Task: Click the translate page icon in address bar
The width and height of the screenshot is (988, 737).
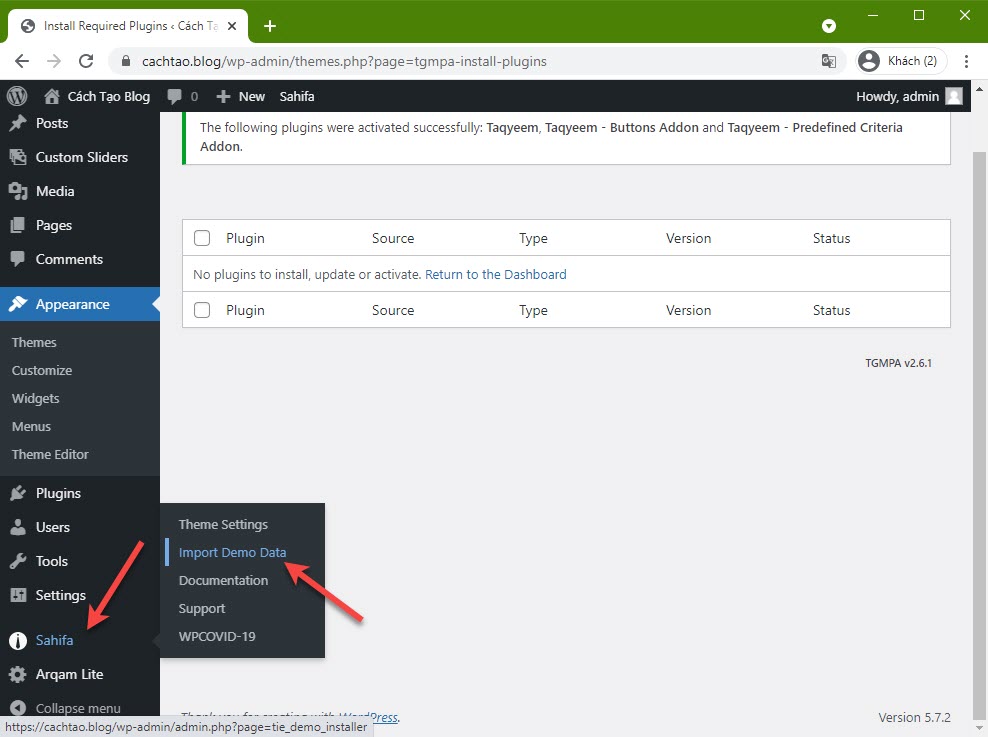Action: coord(829,61)
